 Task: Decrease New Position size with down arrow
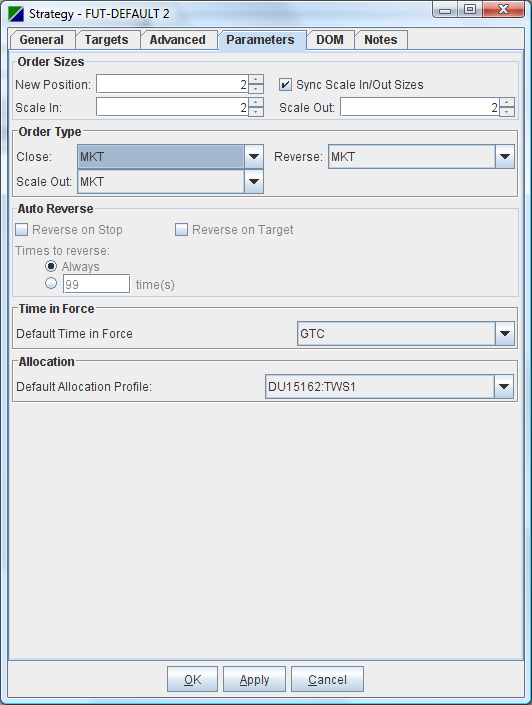tap(256, 89)
